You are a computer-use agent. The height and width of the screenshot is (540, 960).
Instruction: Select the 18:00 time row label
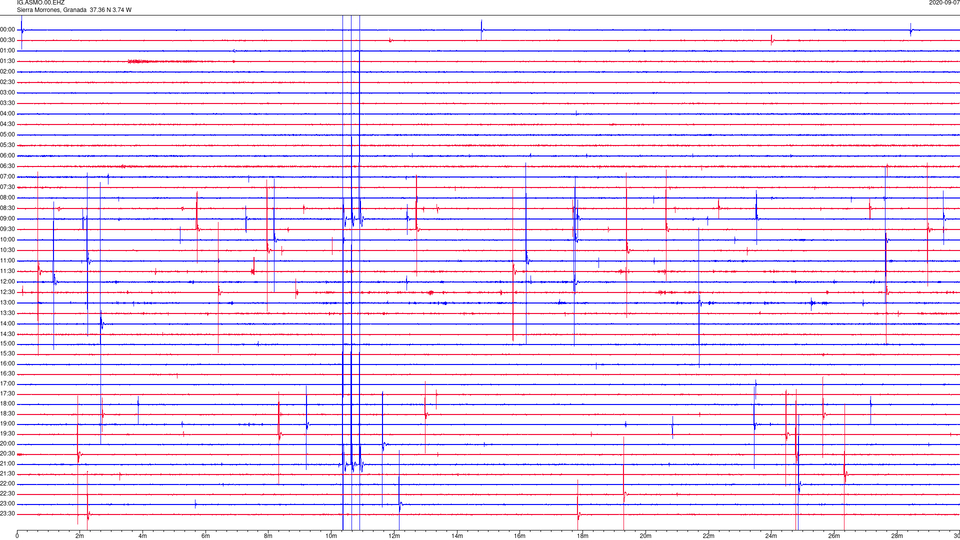click(8, 404)
